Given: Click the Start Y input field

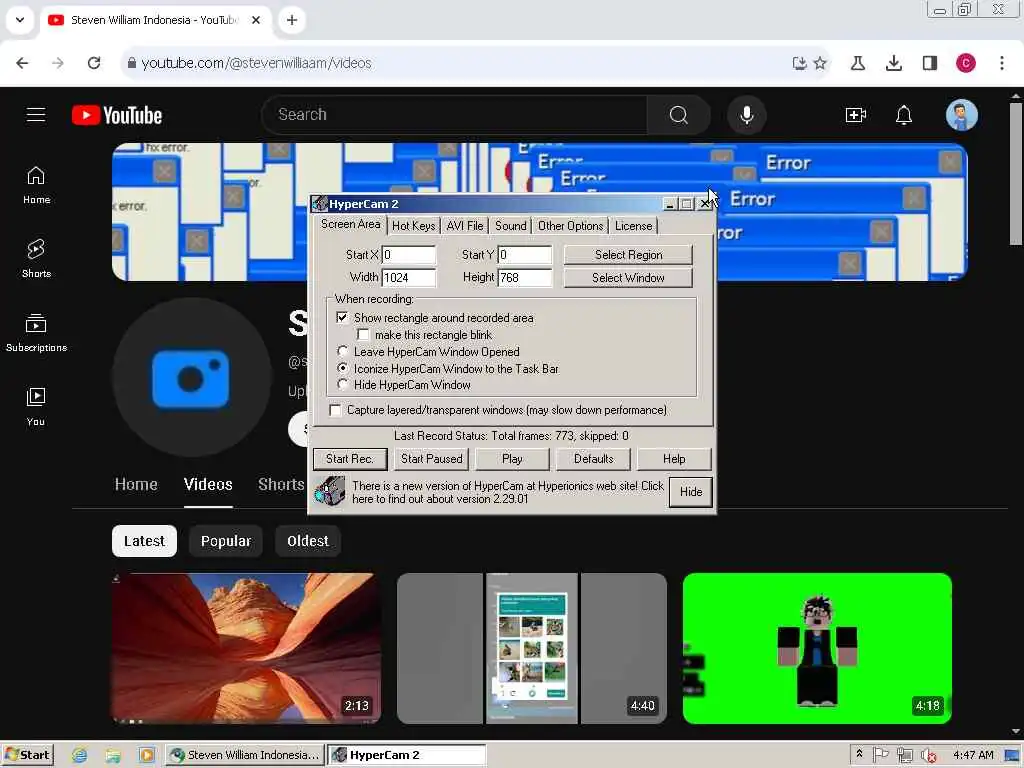Looking at the screenshot, I should (525, 255).
